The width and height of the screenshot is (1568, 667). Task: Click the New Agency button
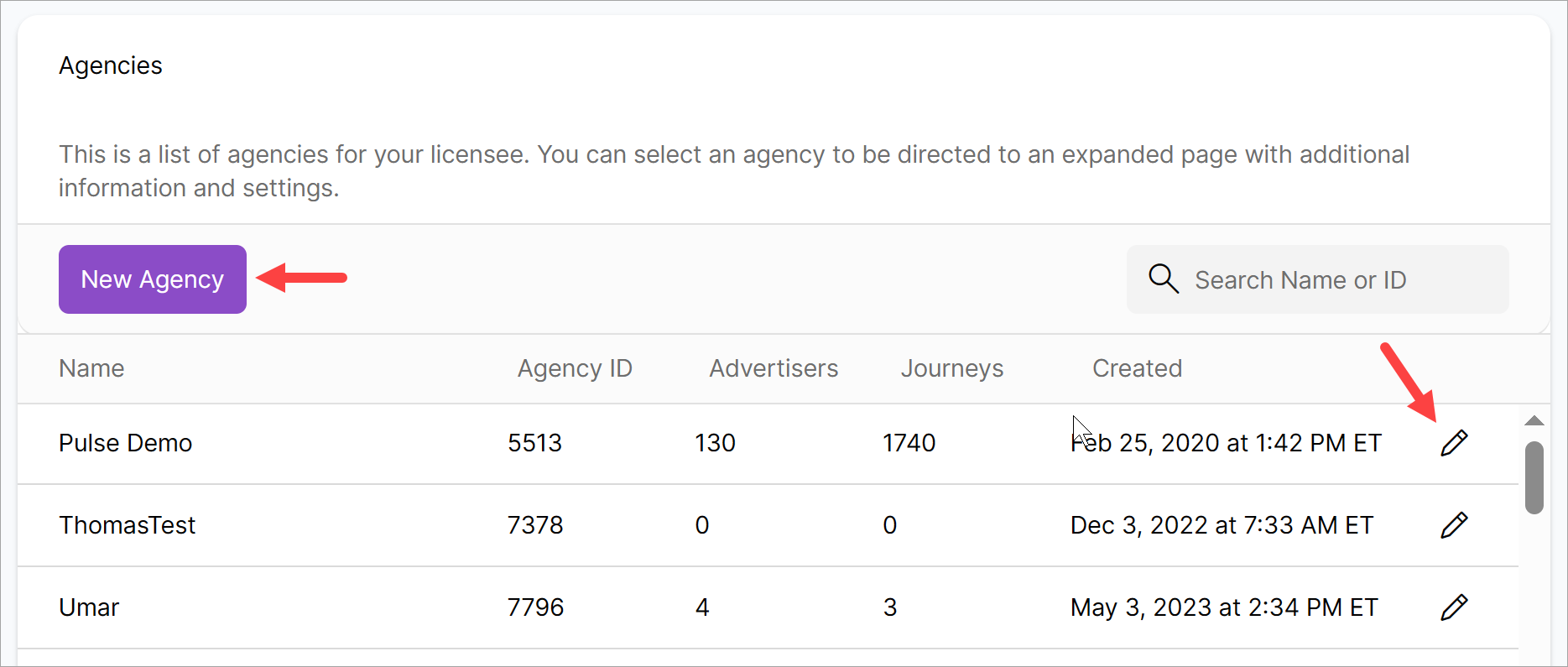tap(152, 279)
